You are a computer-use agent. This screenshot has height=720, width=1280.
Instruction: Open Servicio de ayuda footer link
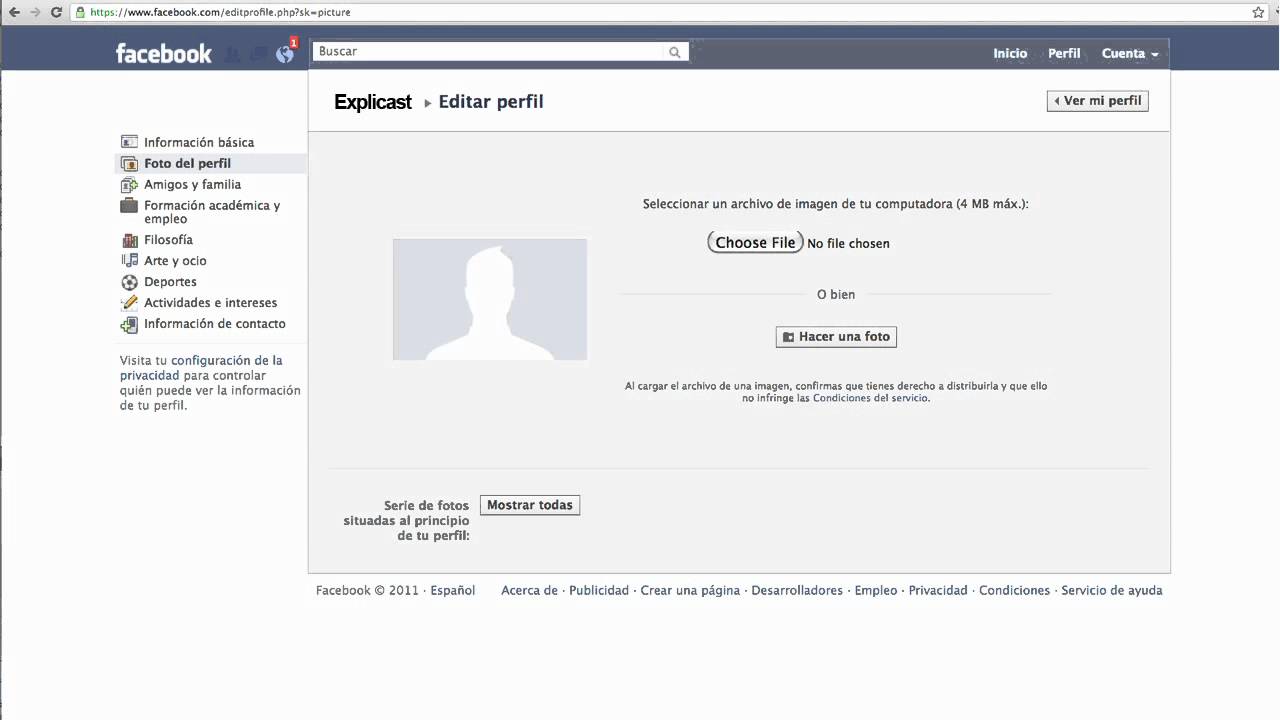pyautogui.click(x=1112, y=591)
